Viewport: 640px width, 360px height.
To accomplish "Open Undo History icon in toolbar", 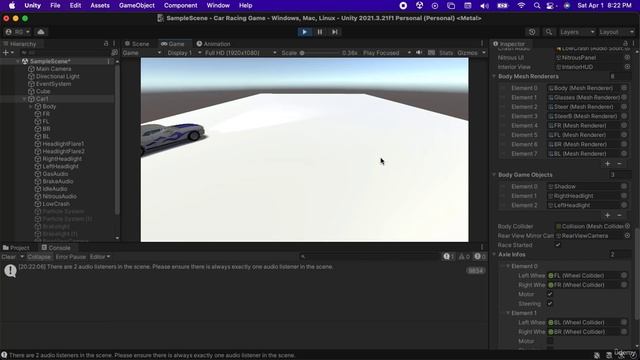I will click(532, 32).
